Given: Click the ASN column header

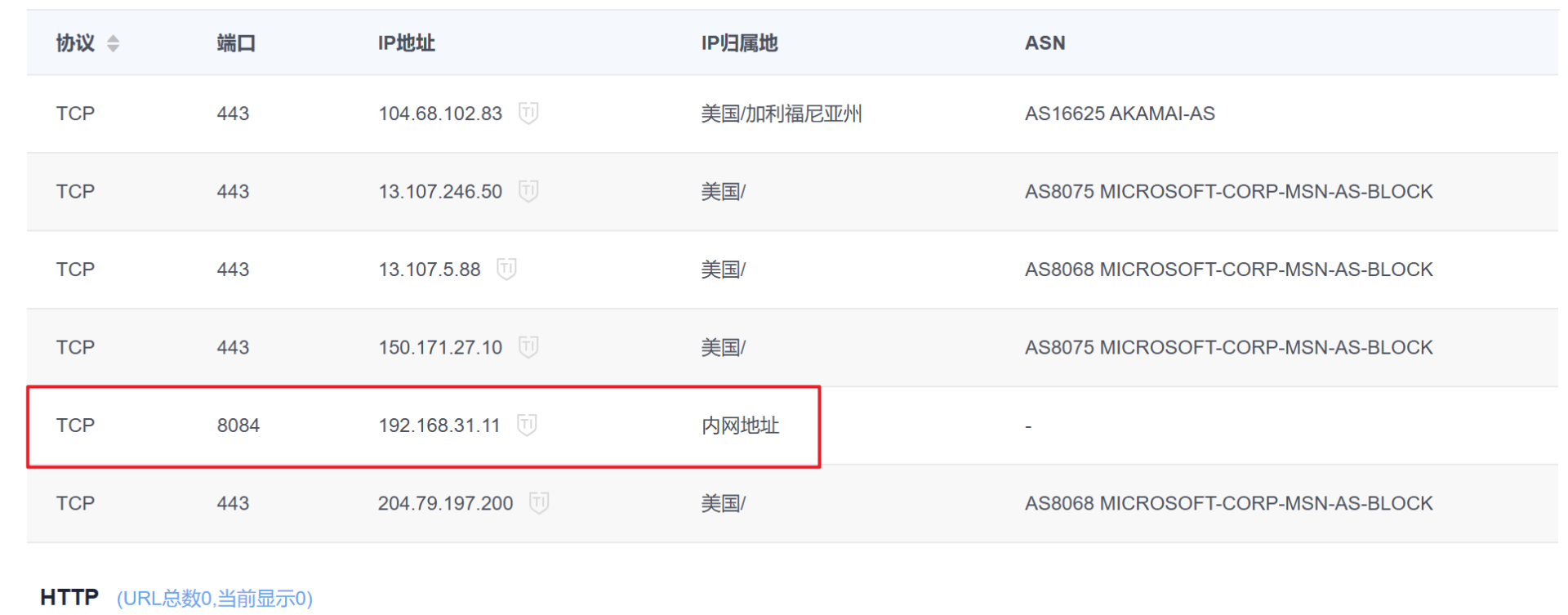Looking at the screenshot, I should point(1045,43).
